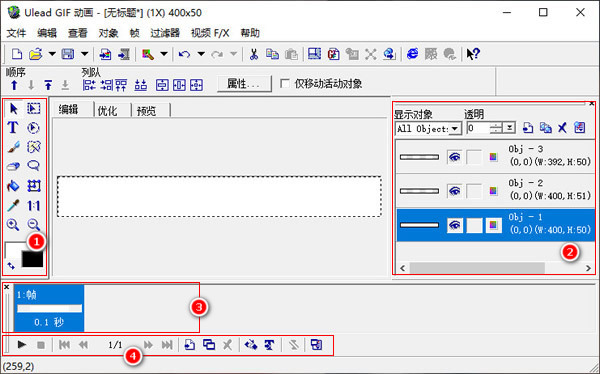
Task: Select the Ellipse selection tool
Action: pos(34,128)
